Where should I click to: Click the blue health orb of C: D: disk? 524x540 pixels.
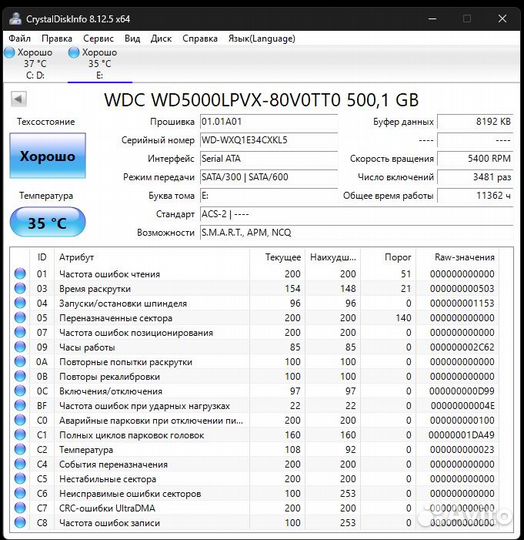pos(10,52)
